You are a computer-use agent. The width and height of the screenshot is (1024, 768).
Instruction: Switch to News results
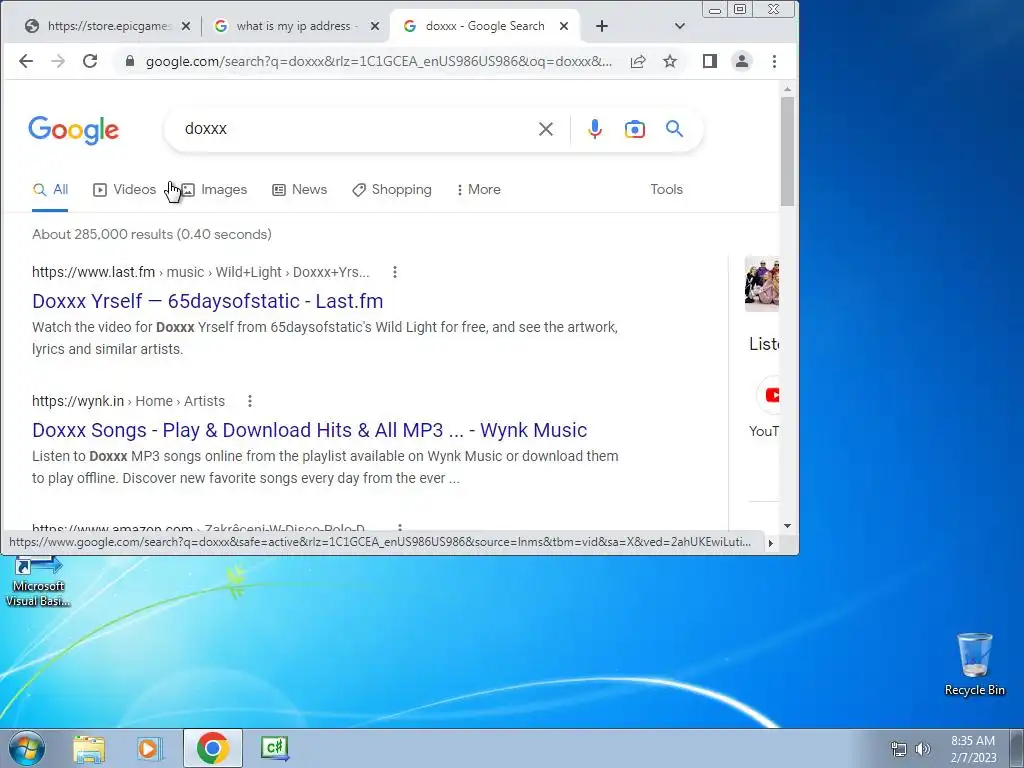[300, 189]
